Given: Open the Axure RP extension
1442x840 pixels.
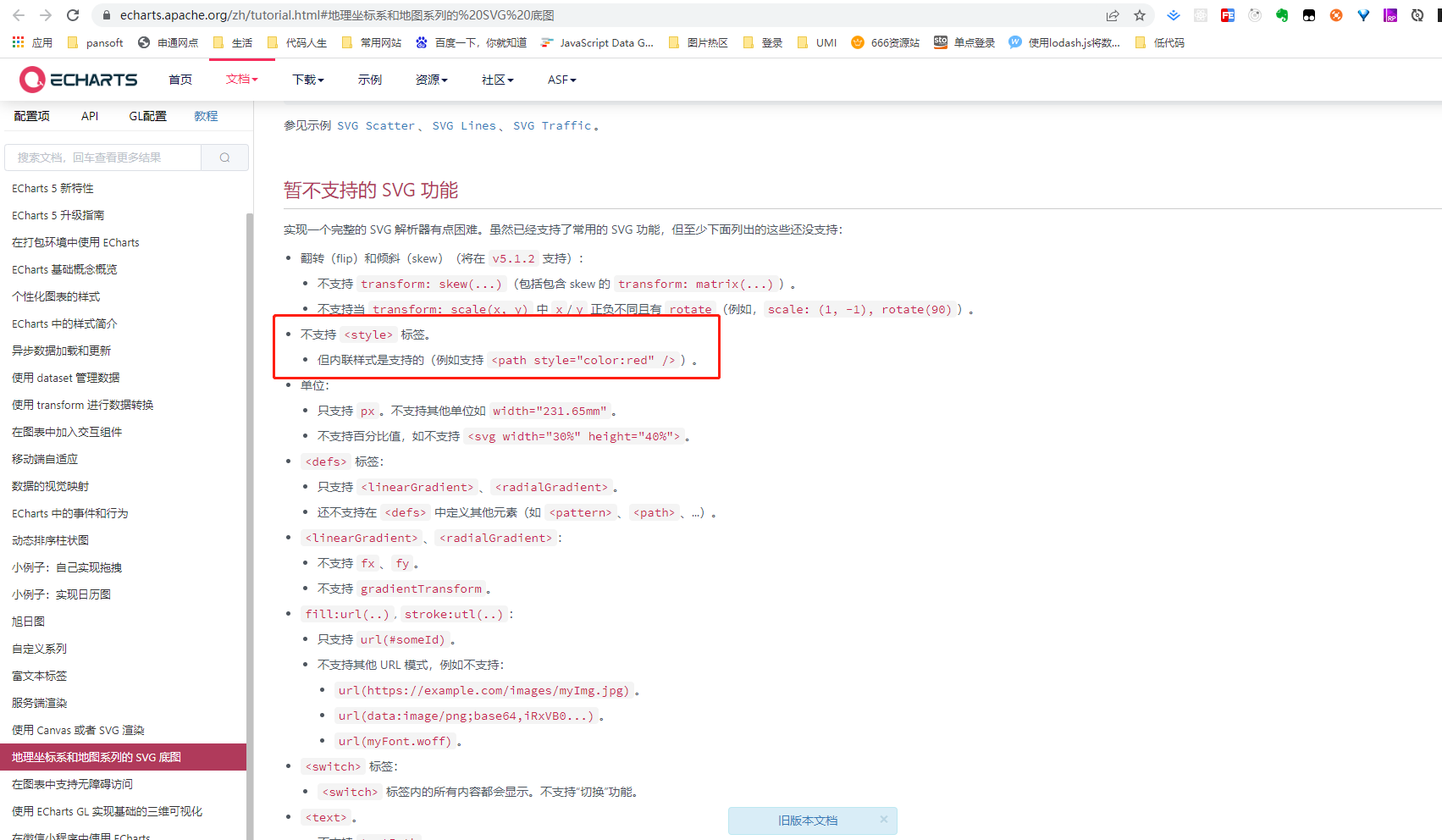Looking at the screenshot, I should (1390, 14).
